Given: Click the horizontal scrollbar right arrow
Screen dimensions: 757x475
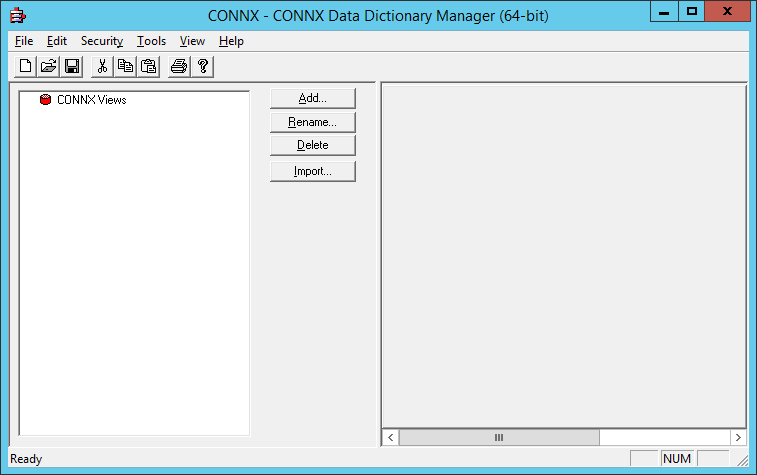Looking at the screenshot, I should [x=738, y=437].
